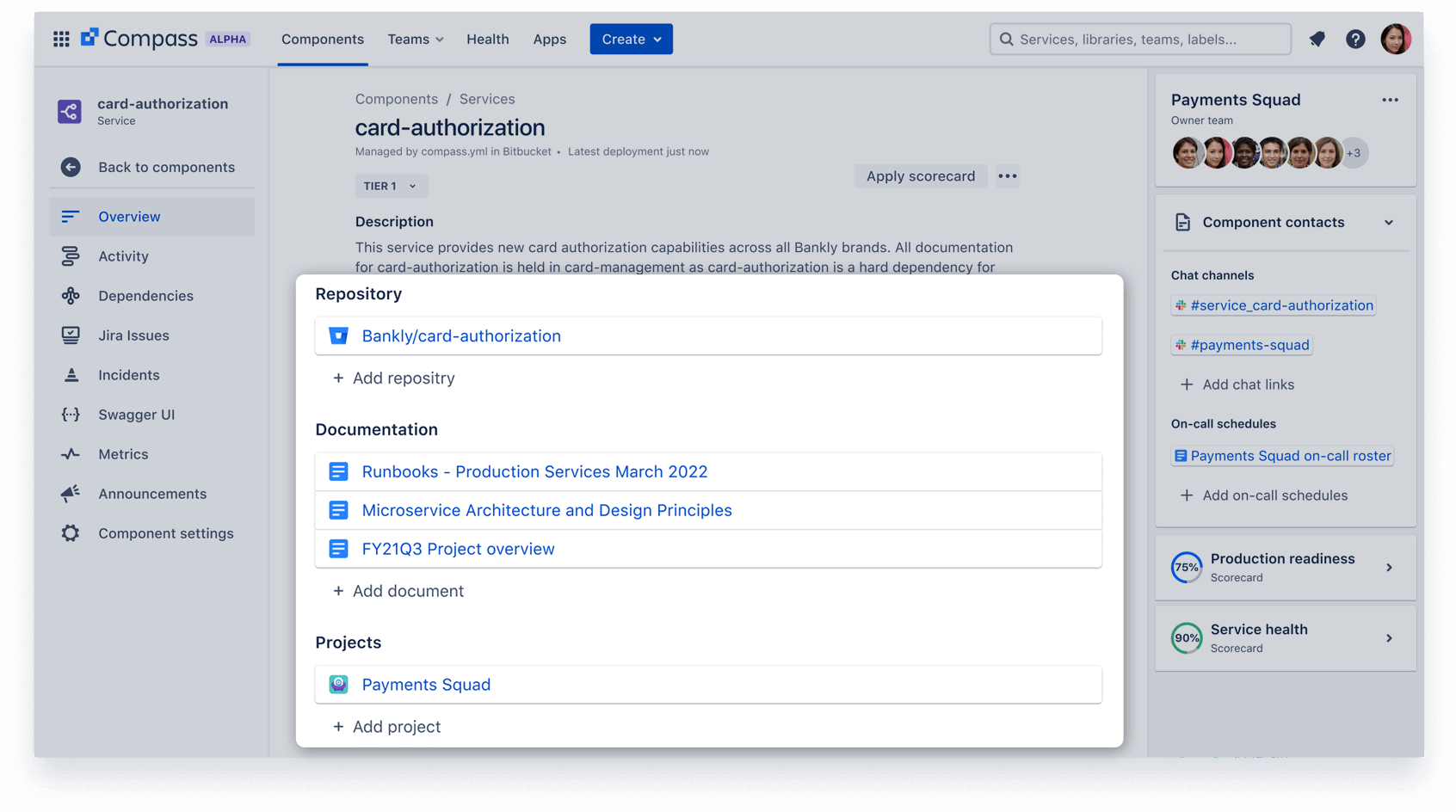The height and width of the screenshot is (812, 1456).
Task: Click the Dependencies sidebar icon
Action: pos(71,296)
